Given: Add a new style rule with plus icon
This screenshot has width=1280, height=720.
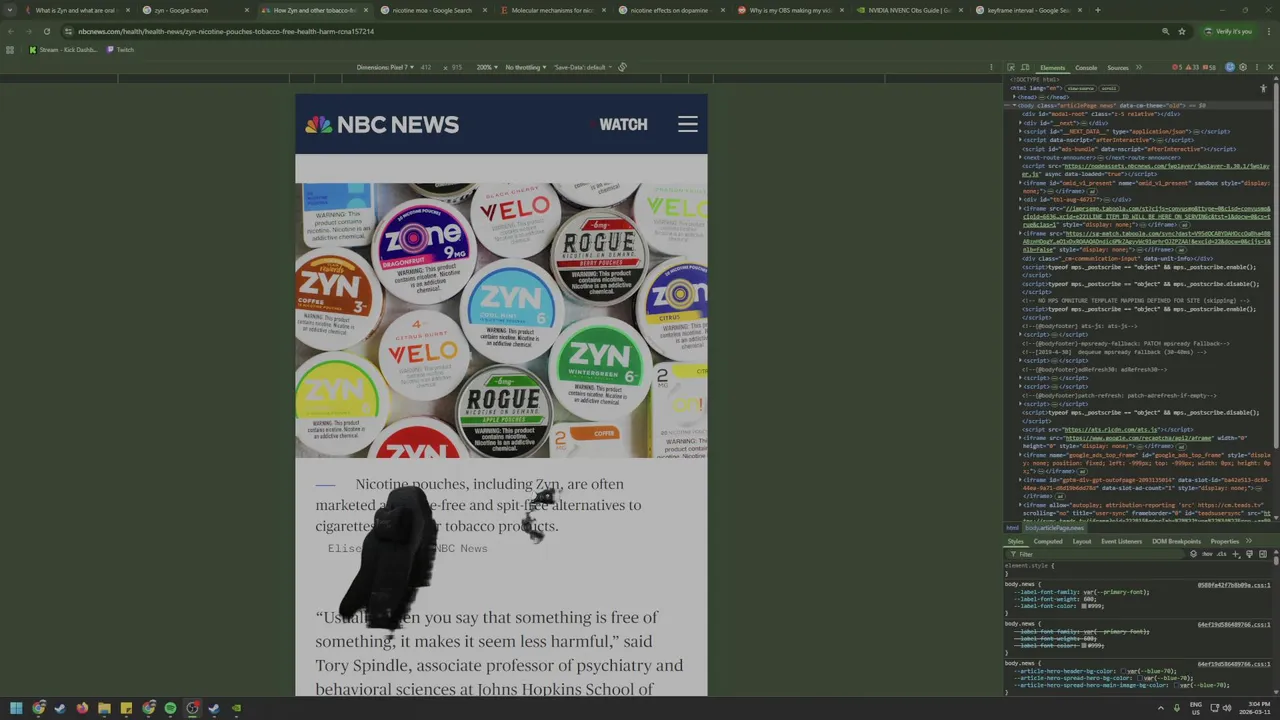Looking at the screenshot, I should tap(1236, 554).
